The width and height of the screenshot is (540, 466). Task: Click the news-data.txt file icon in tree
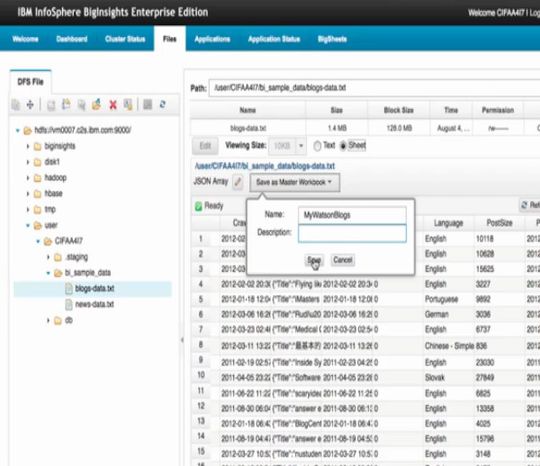pos(69,304)
